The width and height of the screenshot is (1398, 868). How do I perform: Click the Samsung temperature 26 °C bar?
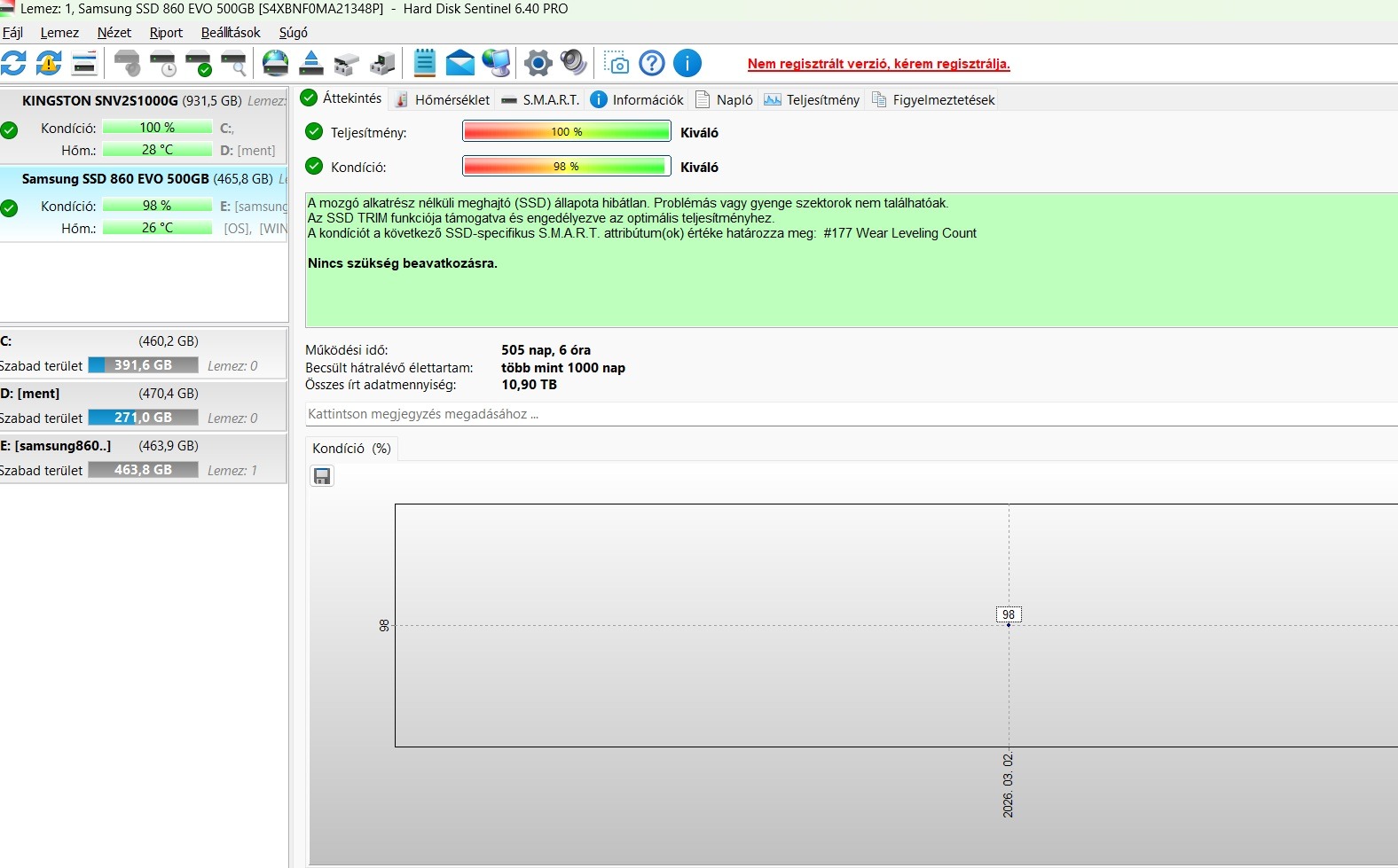157,228
